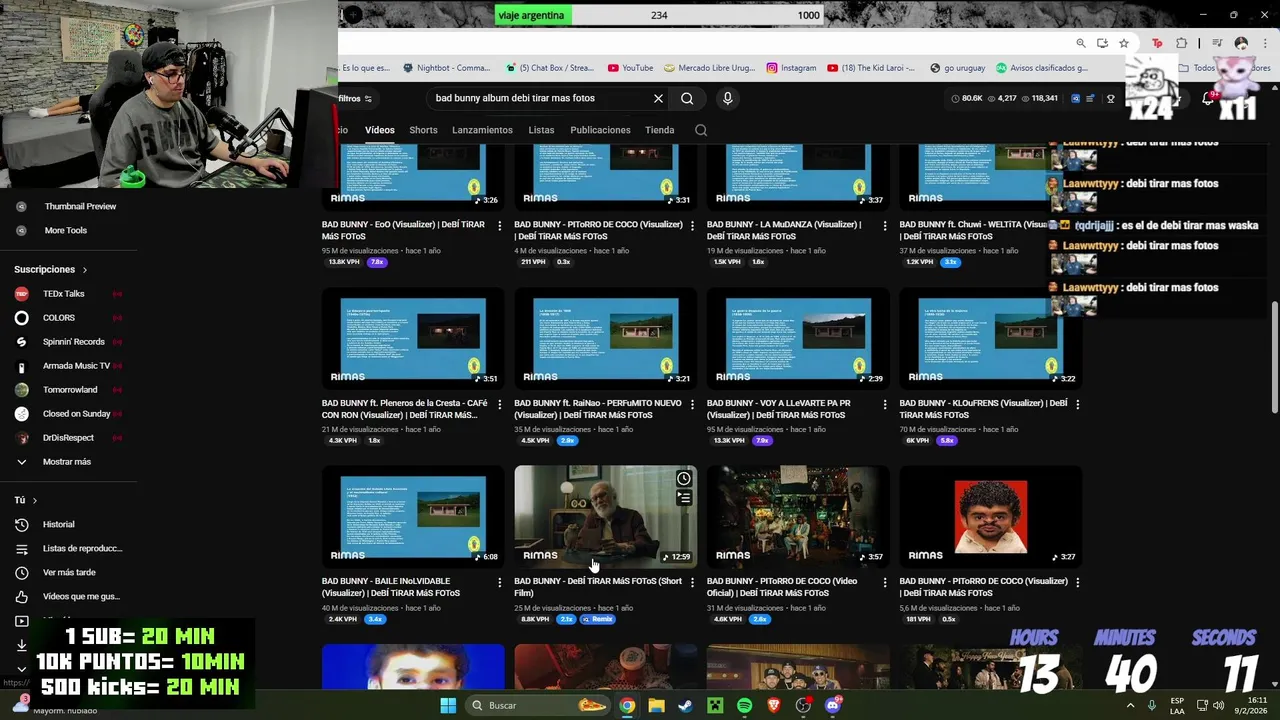Click the Remix badge under Short Film
The width and height of the screenshot is (1280, 720).
[597, 619]
